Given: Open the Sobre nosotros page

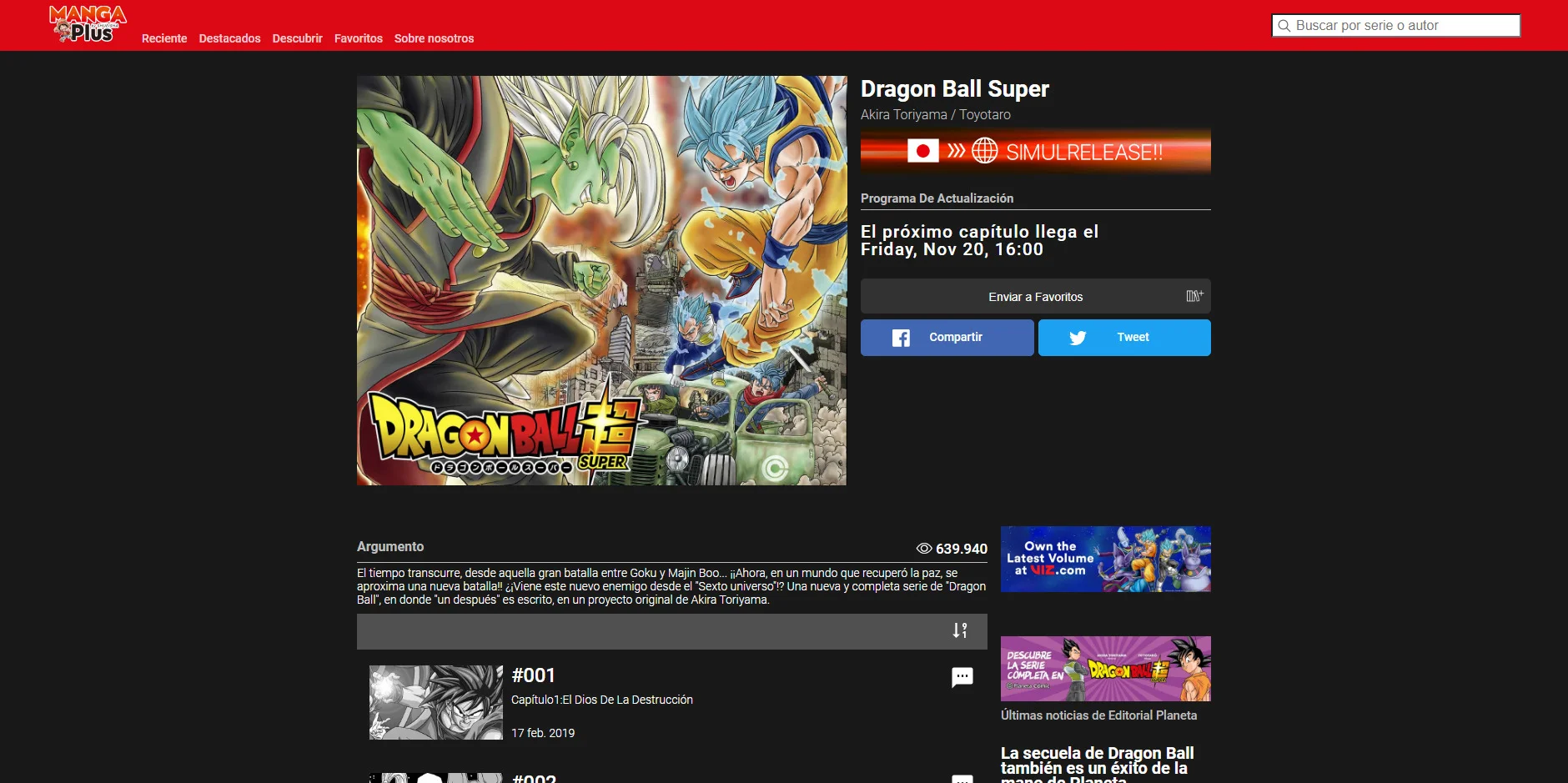Looking at the screenshot, I should (x=434, y=38).
